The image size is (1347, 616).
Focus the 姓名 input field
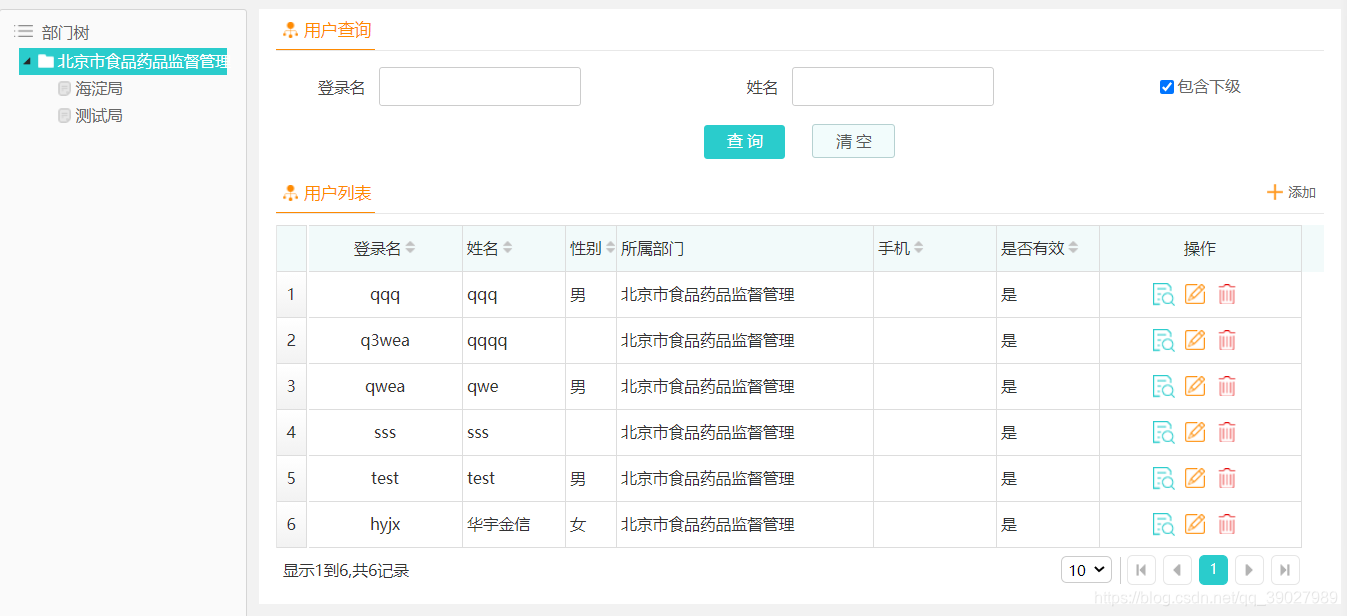coord(893,87)
